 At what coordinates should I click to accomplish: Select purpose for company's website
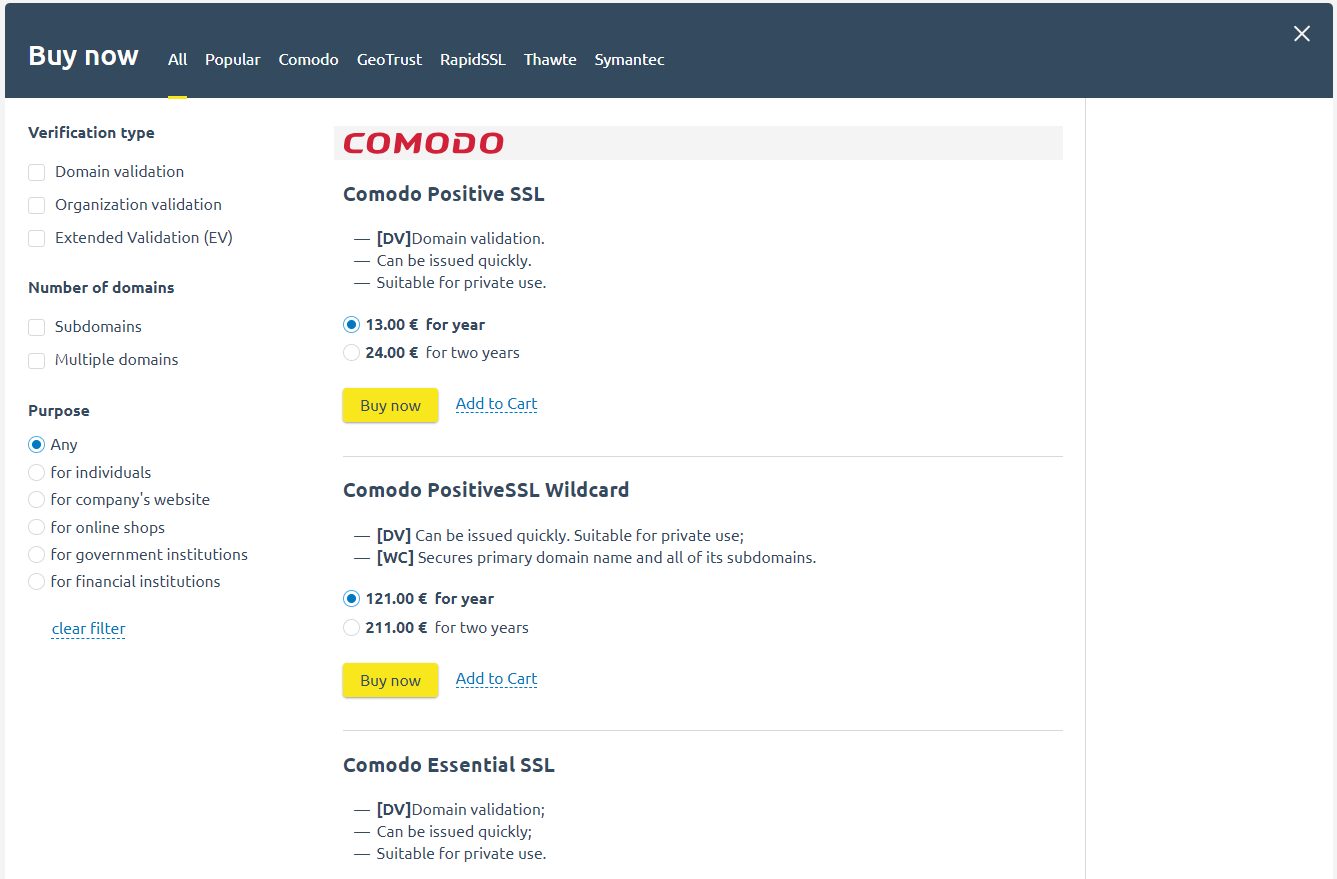pyautogui.click(x=37, y=499)
